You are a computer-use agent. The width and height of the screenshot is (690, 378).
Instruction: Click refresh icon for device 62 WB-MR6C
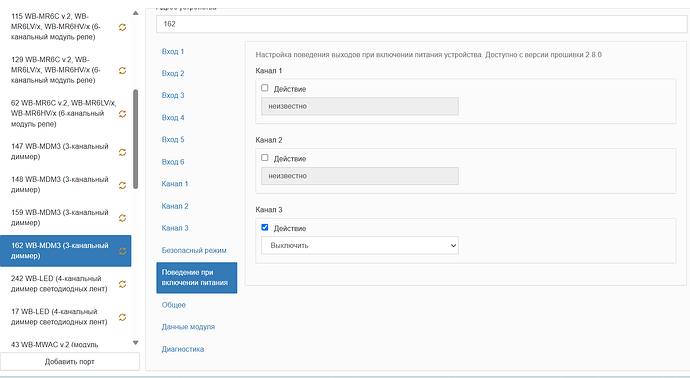[122, 114]
